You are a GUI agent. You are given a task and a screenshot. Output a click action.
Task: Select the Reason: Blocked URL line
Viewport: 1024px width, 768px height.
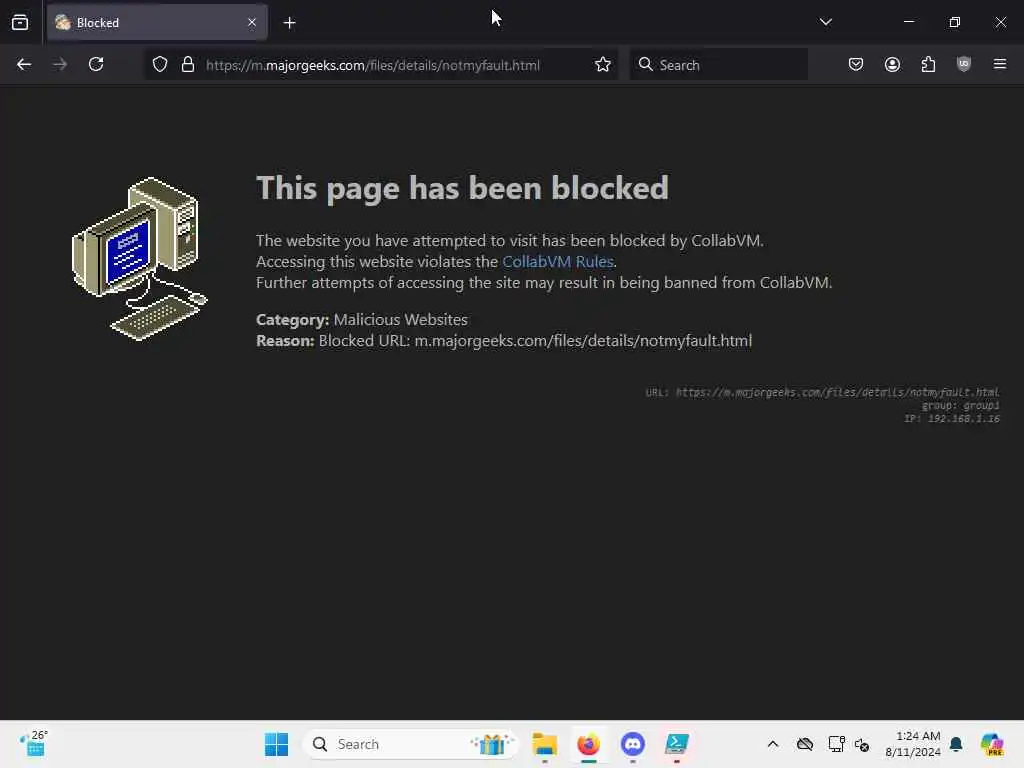point(504,341)
